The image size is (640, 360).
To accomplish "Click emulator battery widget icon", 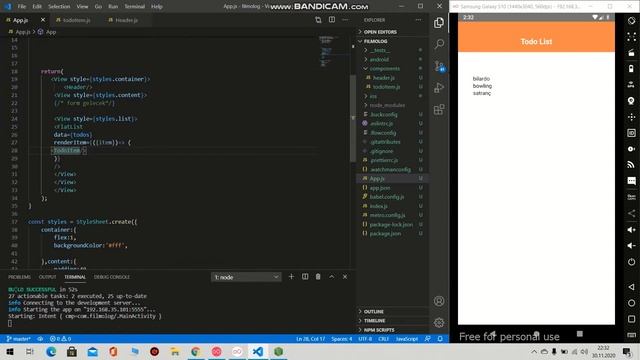I will (x=631, y=69).
